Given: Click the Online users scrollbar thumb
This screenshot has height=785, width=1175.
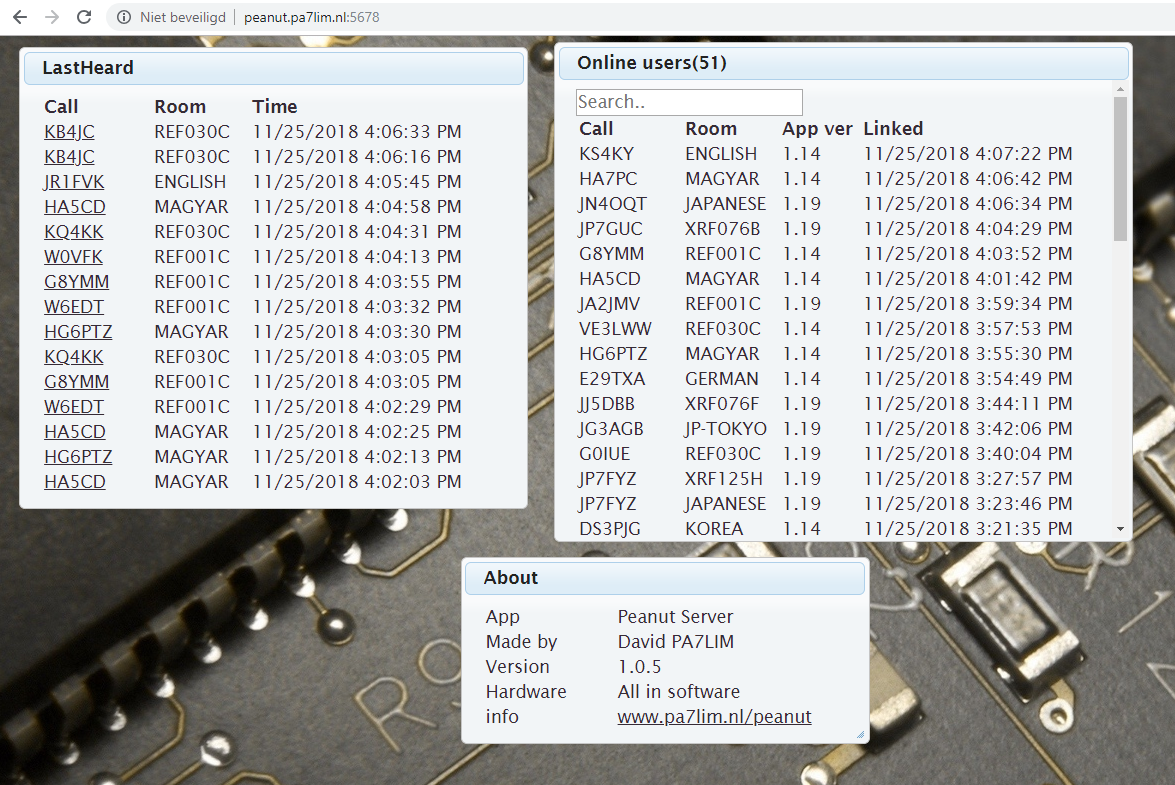Looking at the screenshot, I should (1120, 168).
